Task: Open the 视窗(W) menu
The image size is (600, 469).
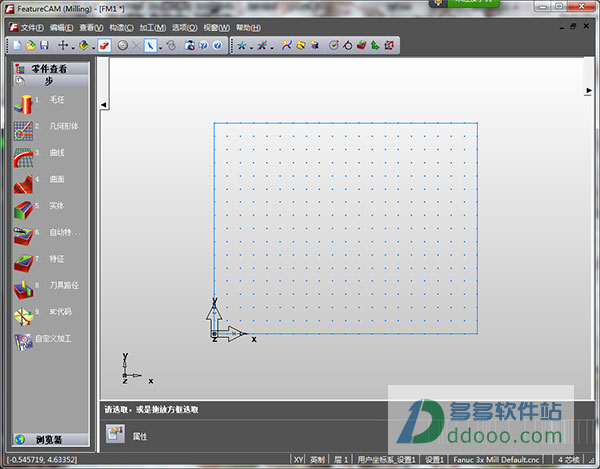Action: [x=217, y=28]
